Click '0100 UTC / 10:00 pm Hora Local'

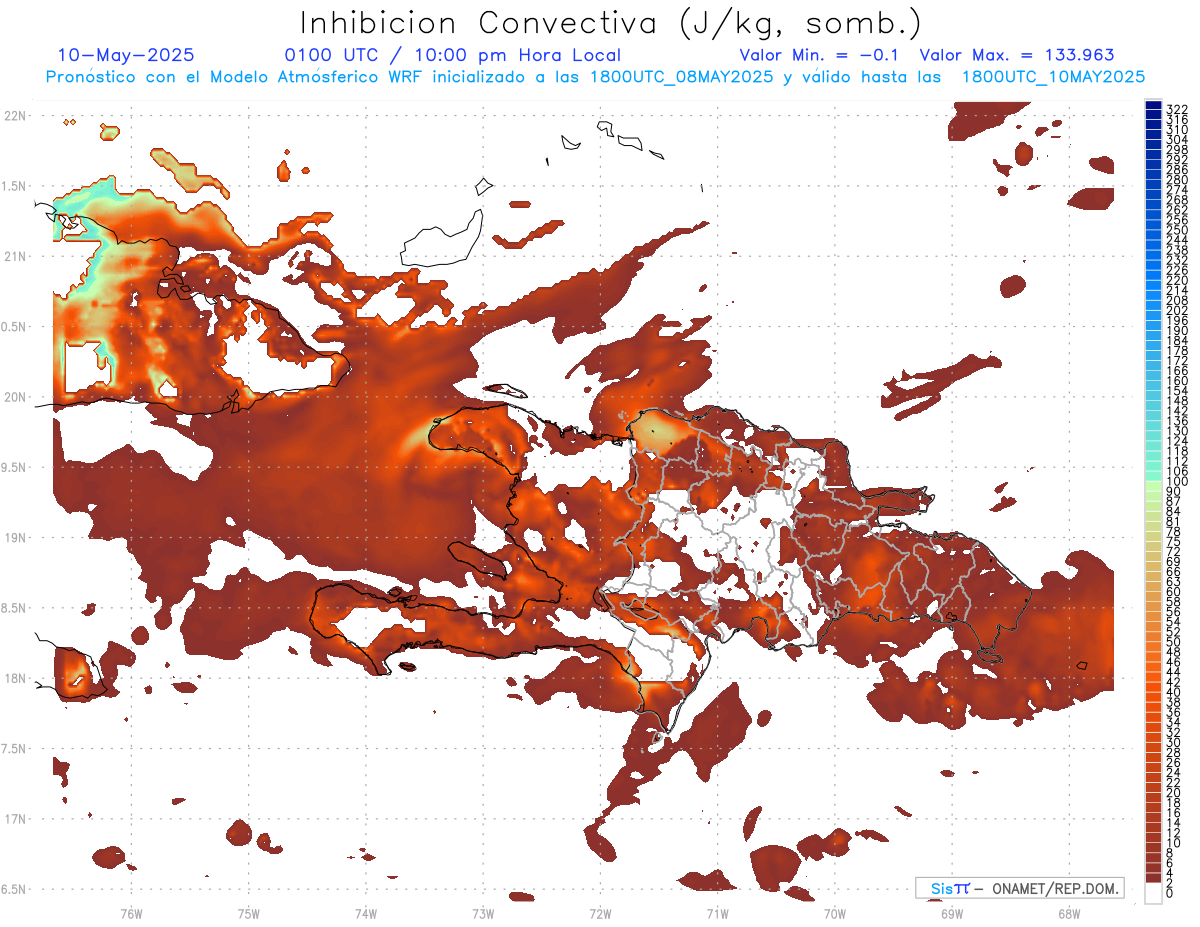(452, 55)
